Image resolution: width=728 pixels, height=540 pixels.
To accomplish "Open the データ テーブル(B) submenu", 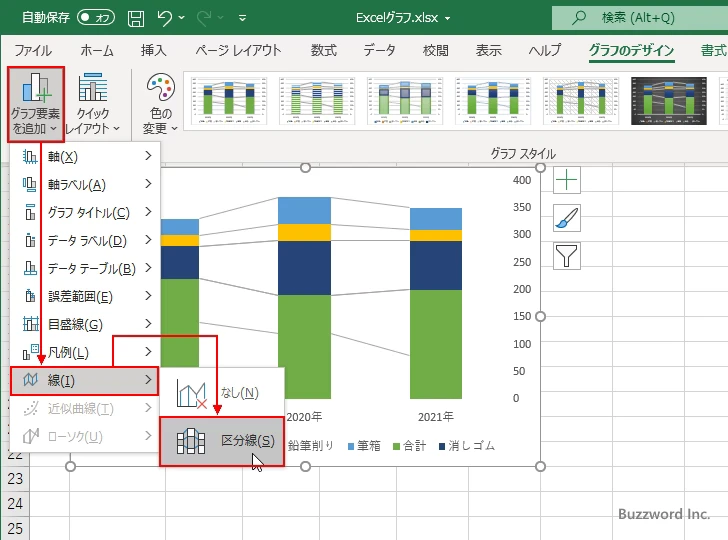I will point(85,268).
